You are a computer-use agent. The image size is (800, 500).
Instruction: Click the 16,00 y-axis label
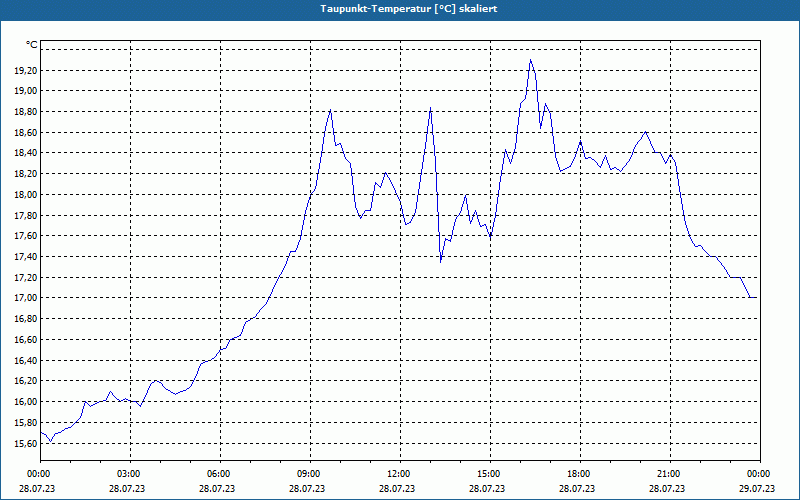[x=27, y=402]
